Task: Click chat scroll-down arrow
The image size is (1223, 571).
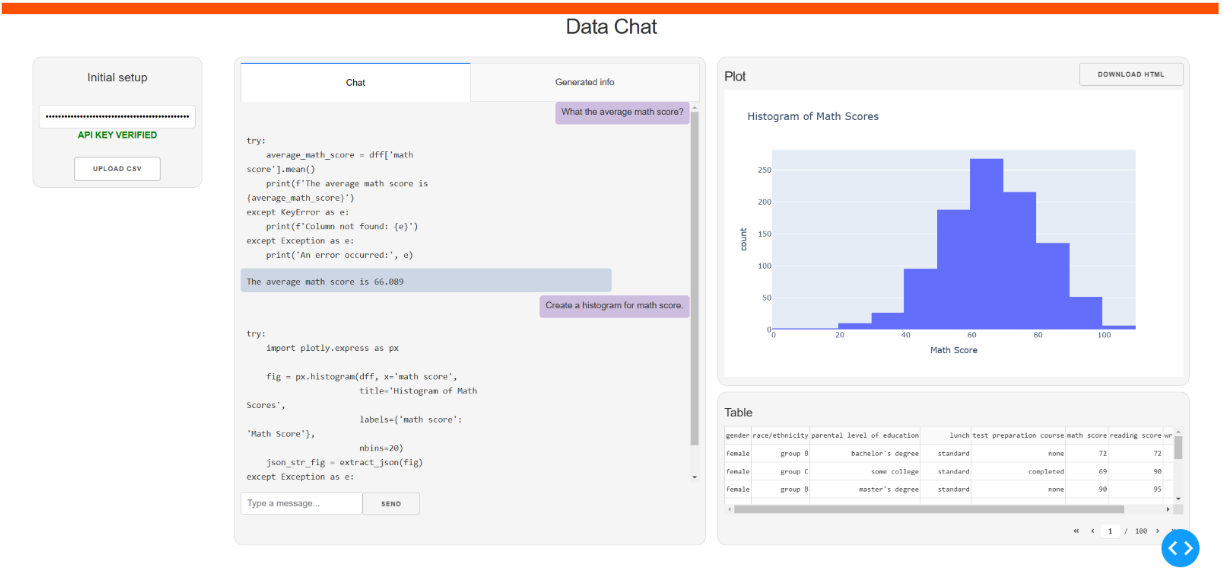Action: coord(695,477)
